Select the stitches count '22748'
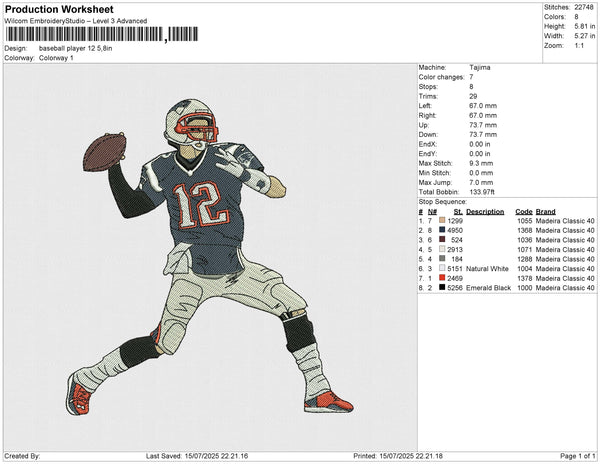 point(584,7)
